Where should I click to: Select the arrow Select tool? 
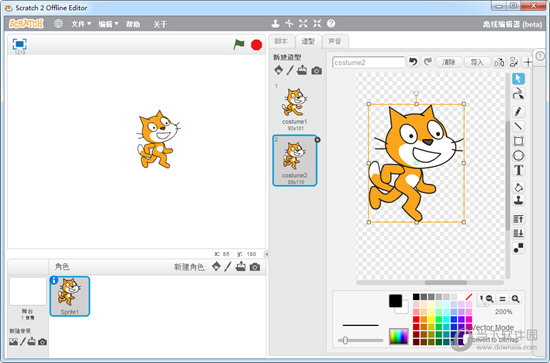[518, 79]
